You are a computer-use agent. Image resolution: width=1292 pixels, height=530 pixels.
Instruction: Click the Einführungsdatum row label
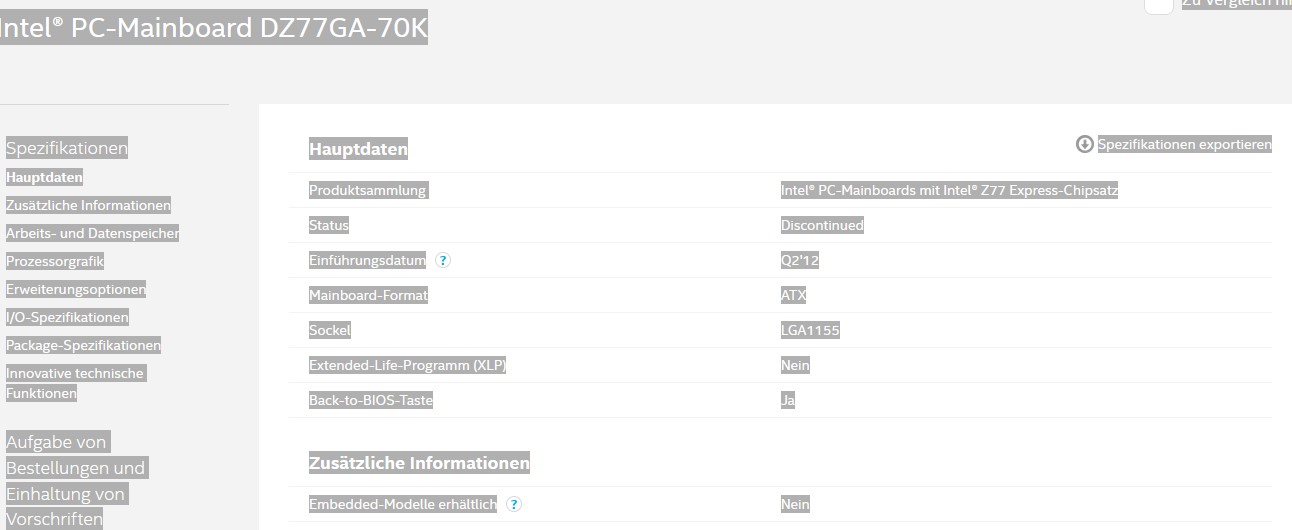pyautogui.click(x=368, y=260)
